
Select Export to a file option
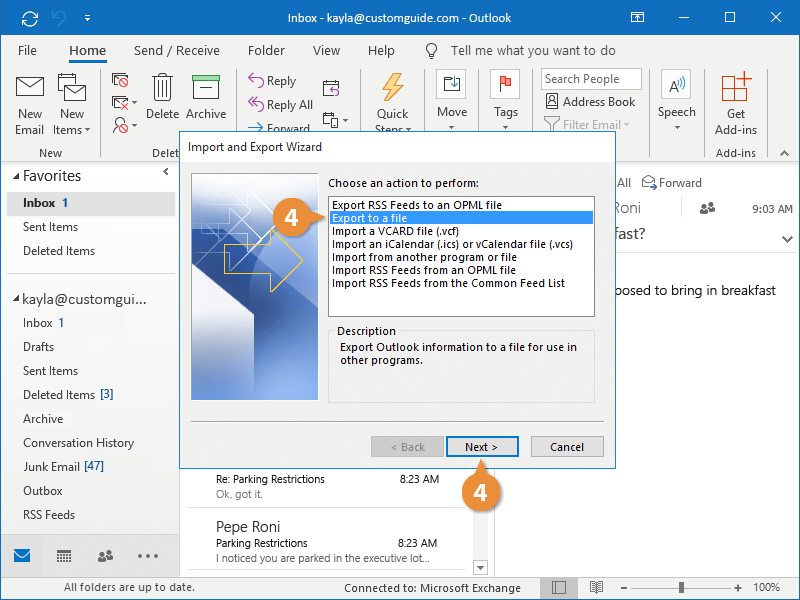click(461, 218)
